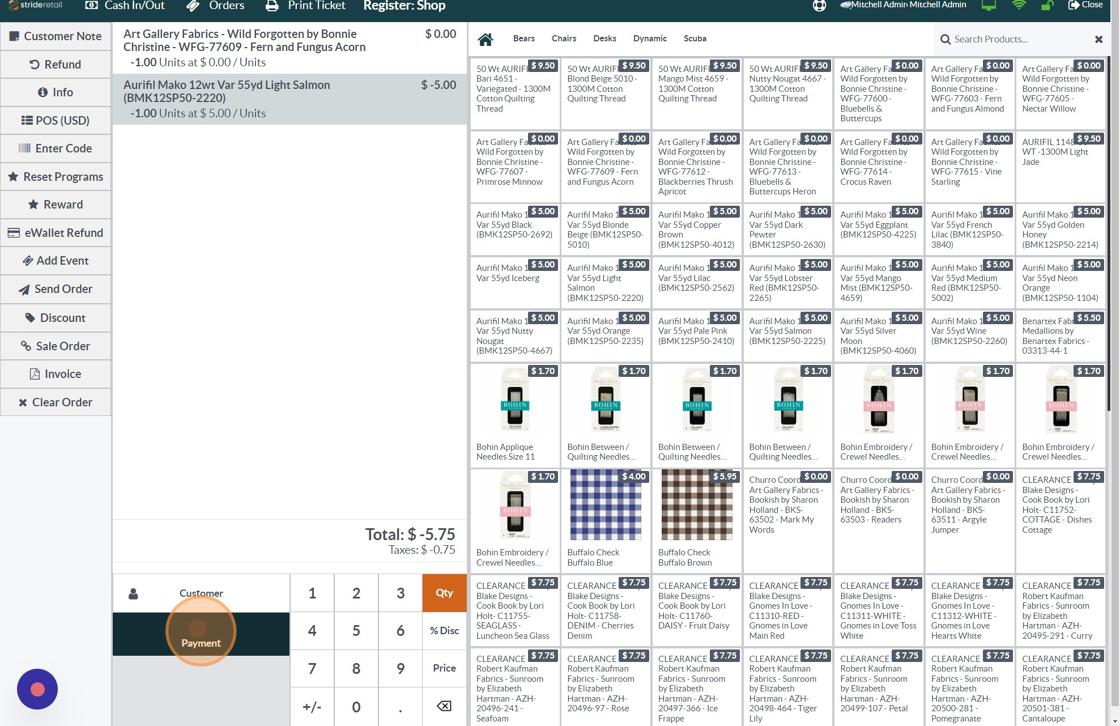Add 50 Wt AURIFIL Bari 4651 thread

click(515, 94)
